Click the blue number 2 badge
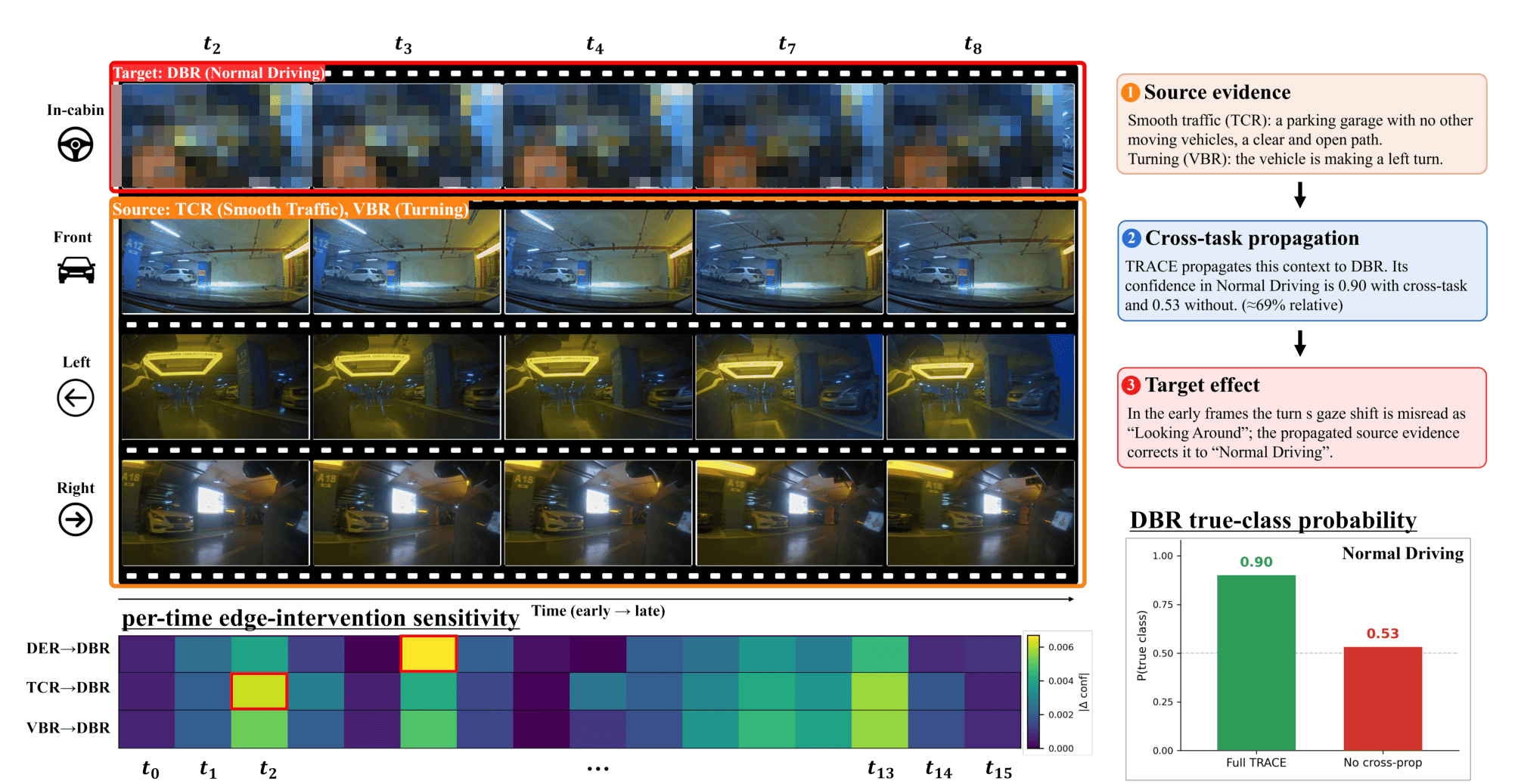1518x784 pixels. pos(1132,238)
